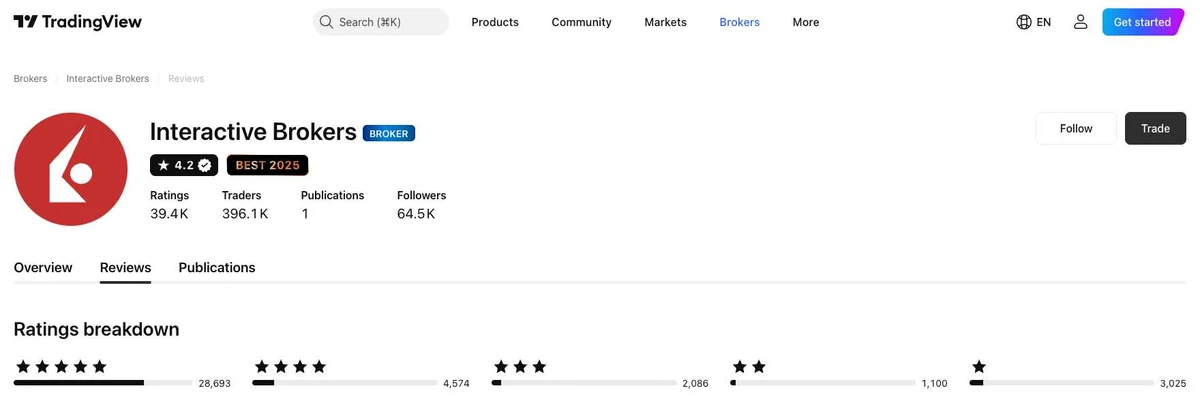Screen dimensions: 1200x406
Task: Click the 4.2 star rating badge
Action: point(184,165)
